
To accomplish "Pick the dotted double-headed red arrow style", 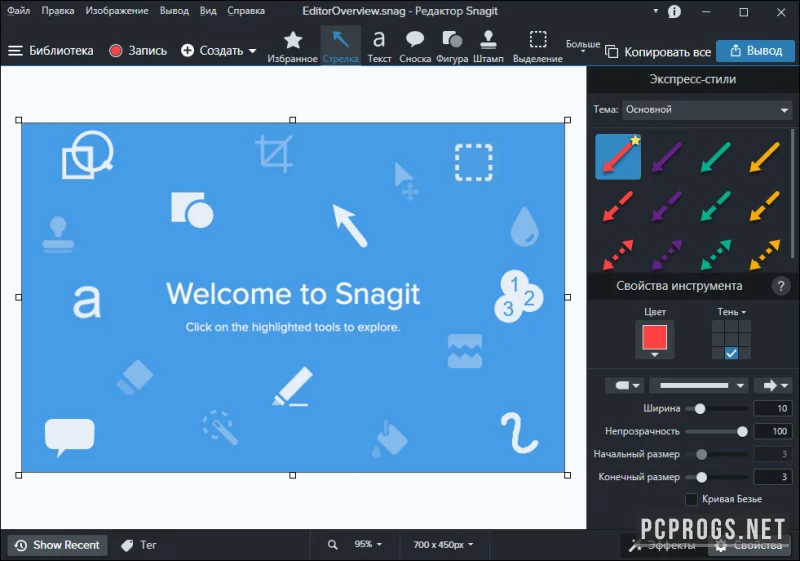I will coord(618,254).
